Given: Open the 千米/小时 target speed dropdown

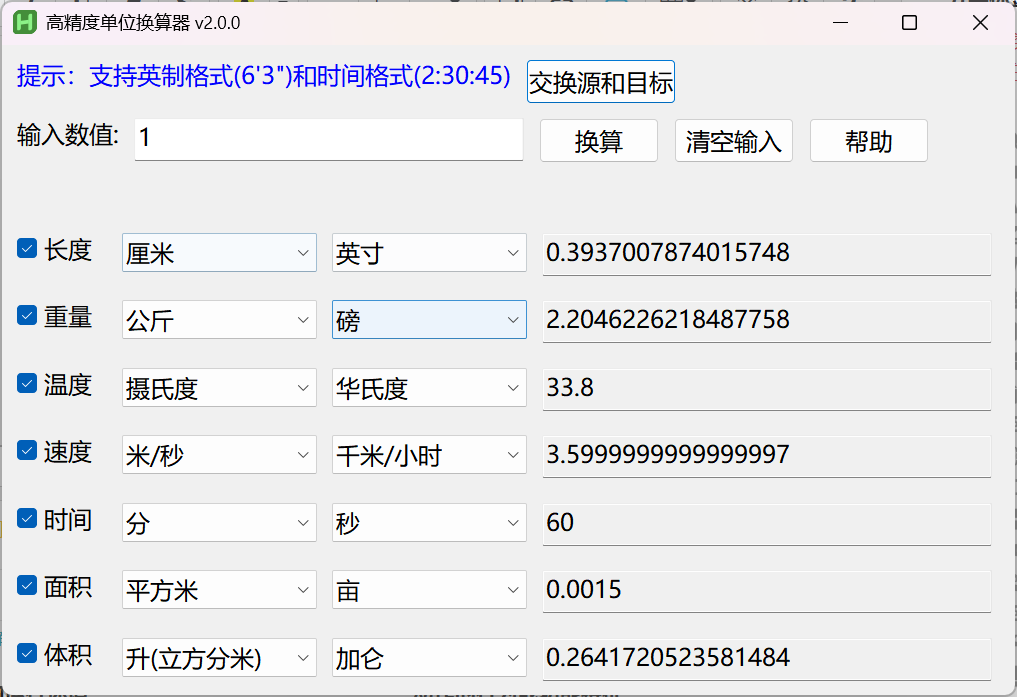Looking at the screenshot, I should click(x=429, y=455).
